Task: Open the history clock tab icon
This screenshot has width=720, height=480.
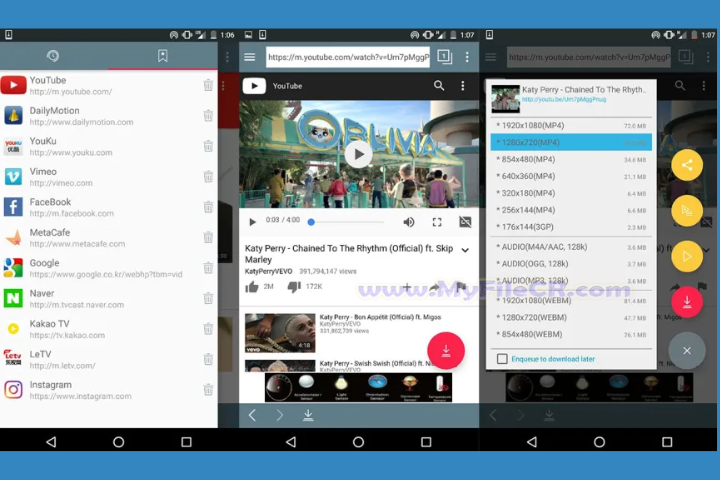Action: pyautogui.click(x=53, y=56)
